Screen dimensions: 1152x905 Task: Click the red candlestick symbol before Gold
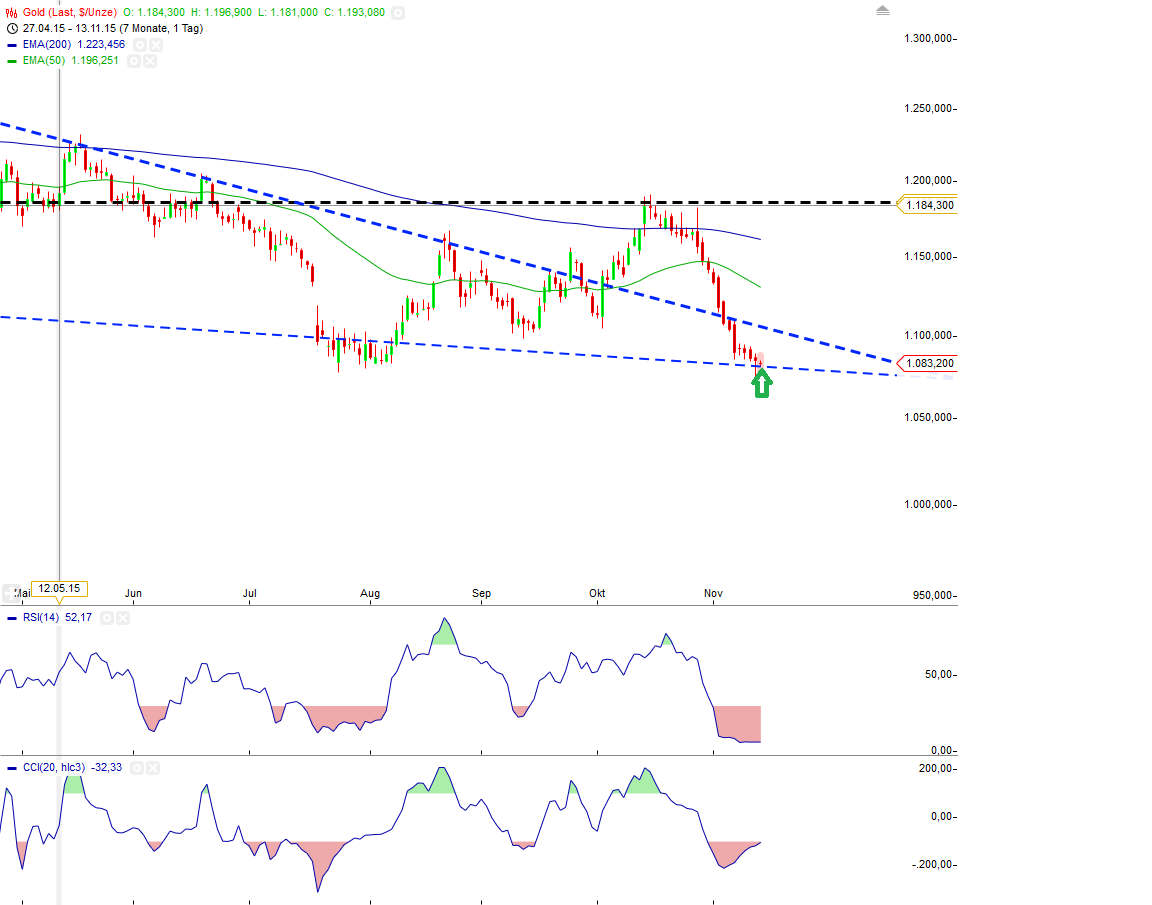pyautogui.click(x=11, y=12)
